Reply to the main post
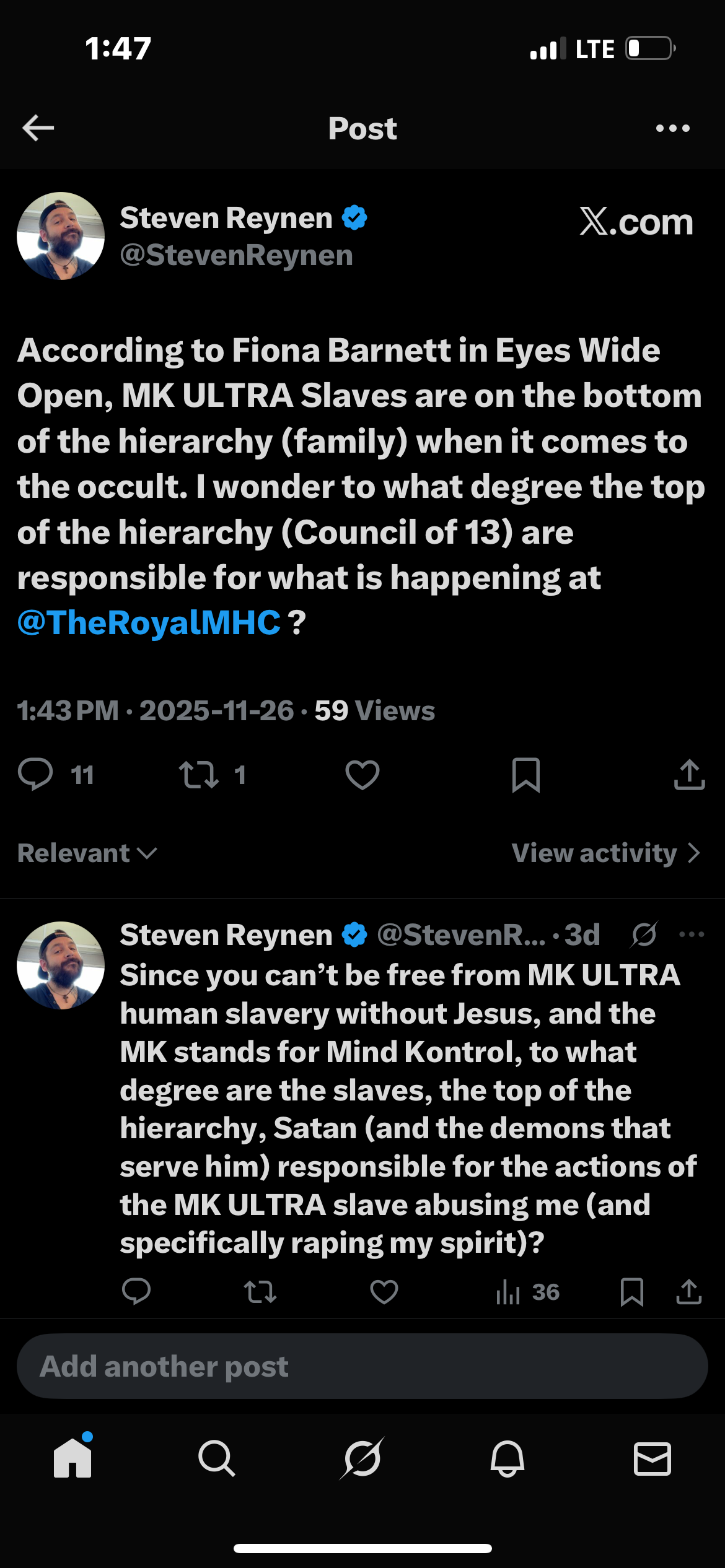 (x=36, y=774)
